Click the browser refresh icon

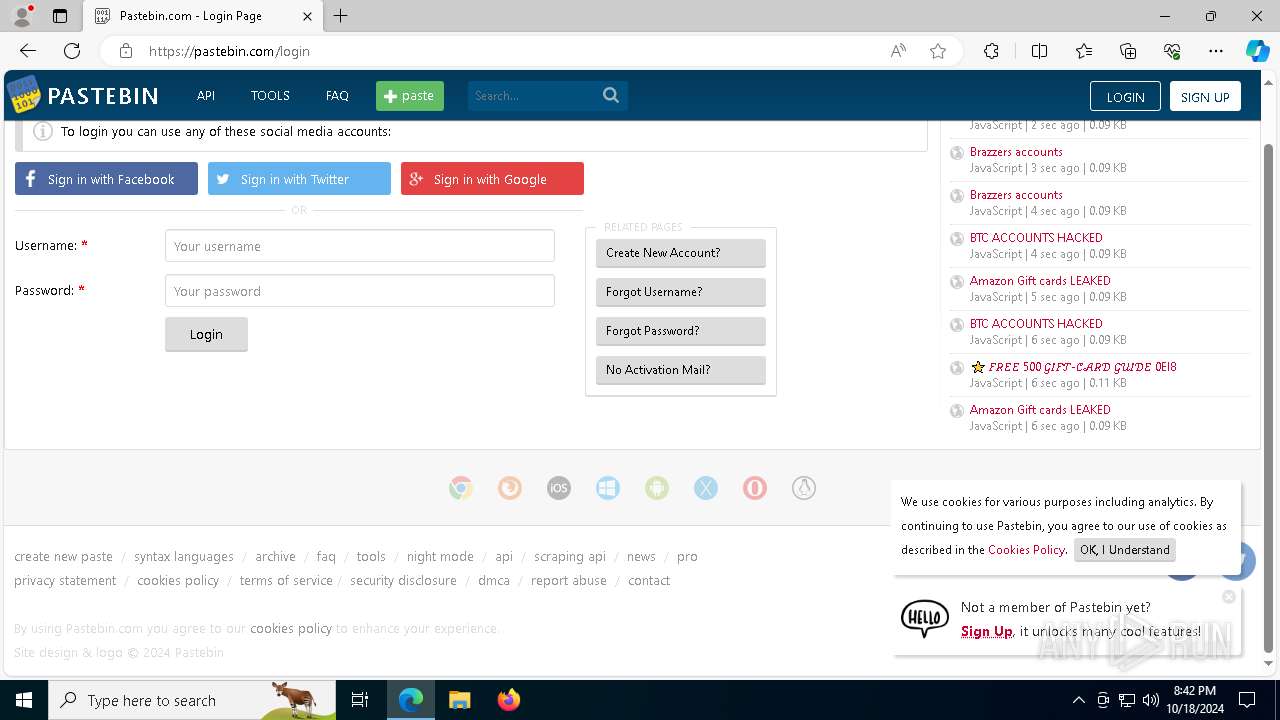click(72, 51)
